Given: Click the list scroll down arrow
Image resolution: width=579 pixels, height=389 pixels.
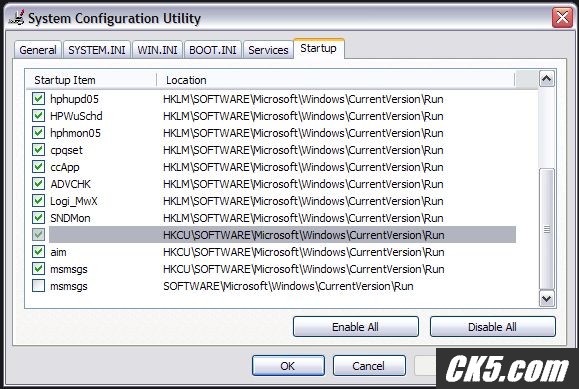Looking at the screenshot, I should (x=547, y=298).
